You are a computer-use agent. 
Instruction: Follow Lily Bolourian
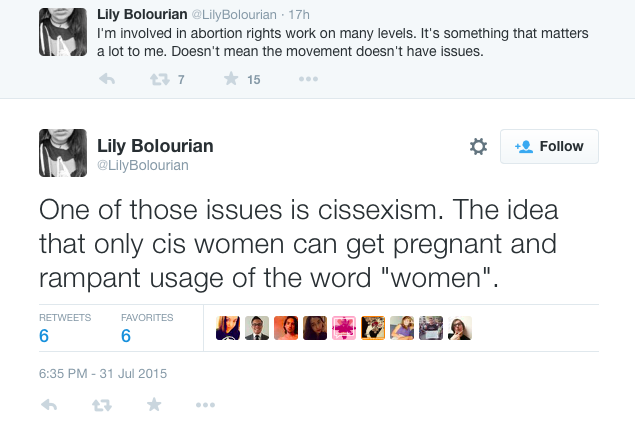(549, 146)
